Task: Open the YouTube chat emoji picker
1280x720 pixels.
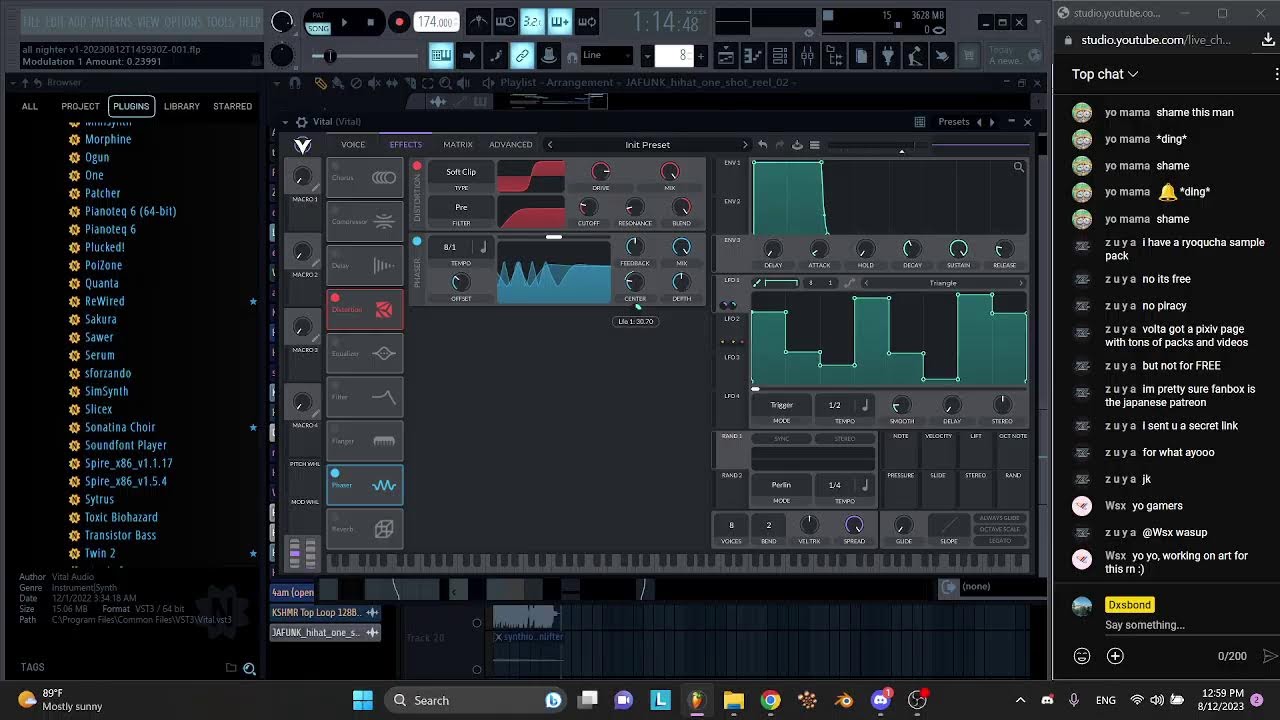Action: (1082, 656)
